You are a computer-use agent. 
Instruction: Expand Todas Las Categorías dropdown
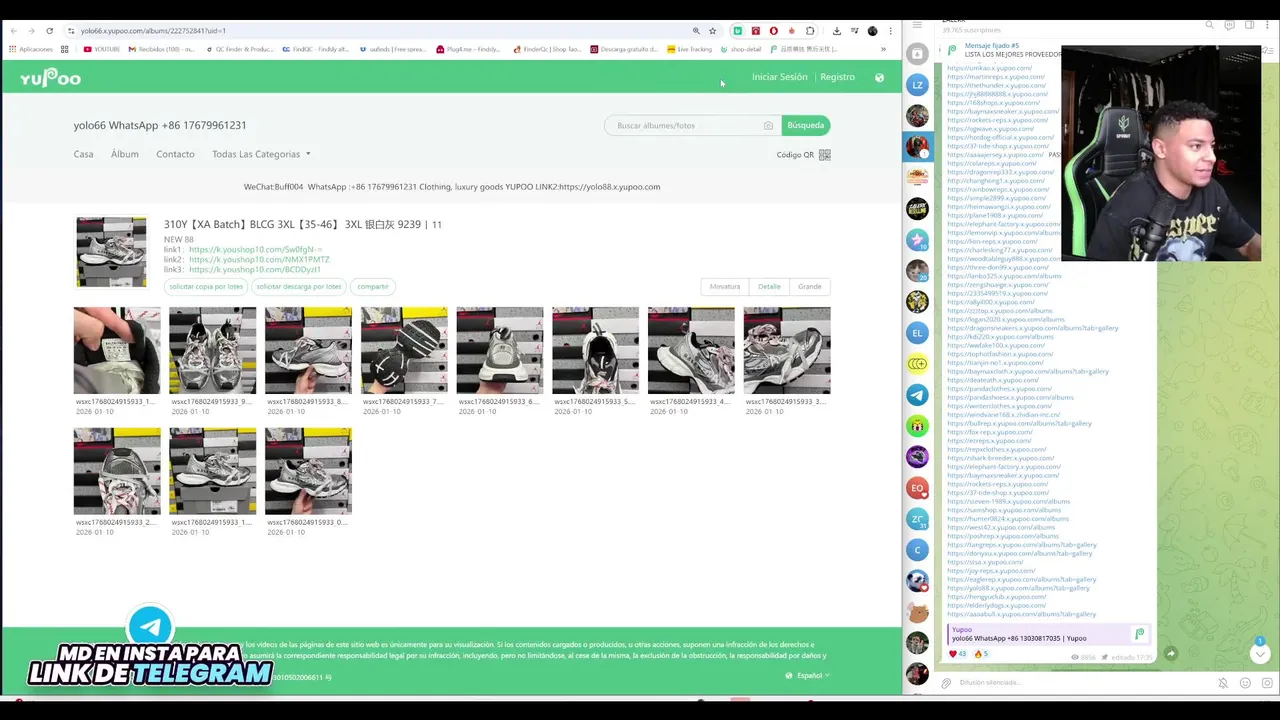pyautogui.click(x=261, y=154)
